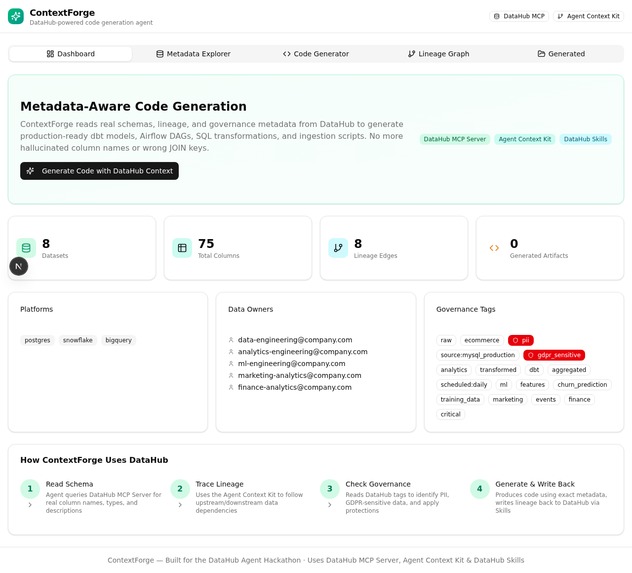Viewport: 632px width, 573px height.
Task: Open the Code Generator tab
Action: [316, 54]
